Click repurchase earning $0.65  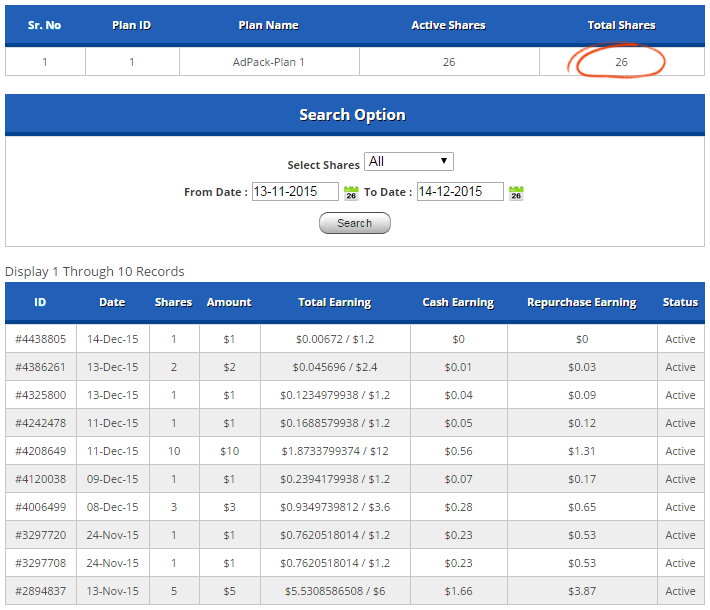[582, 507]
